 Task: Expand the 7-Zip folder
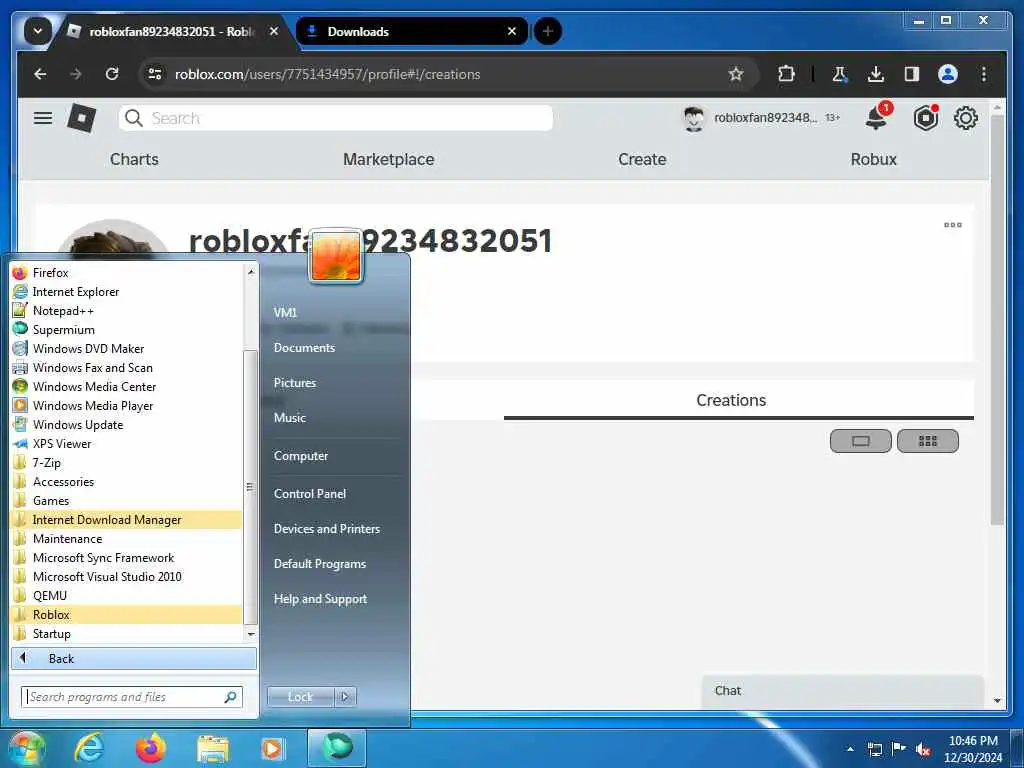coord(126,462)
